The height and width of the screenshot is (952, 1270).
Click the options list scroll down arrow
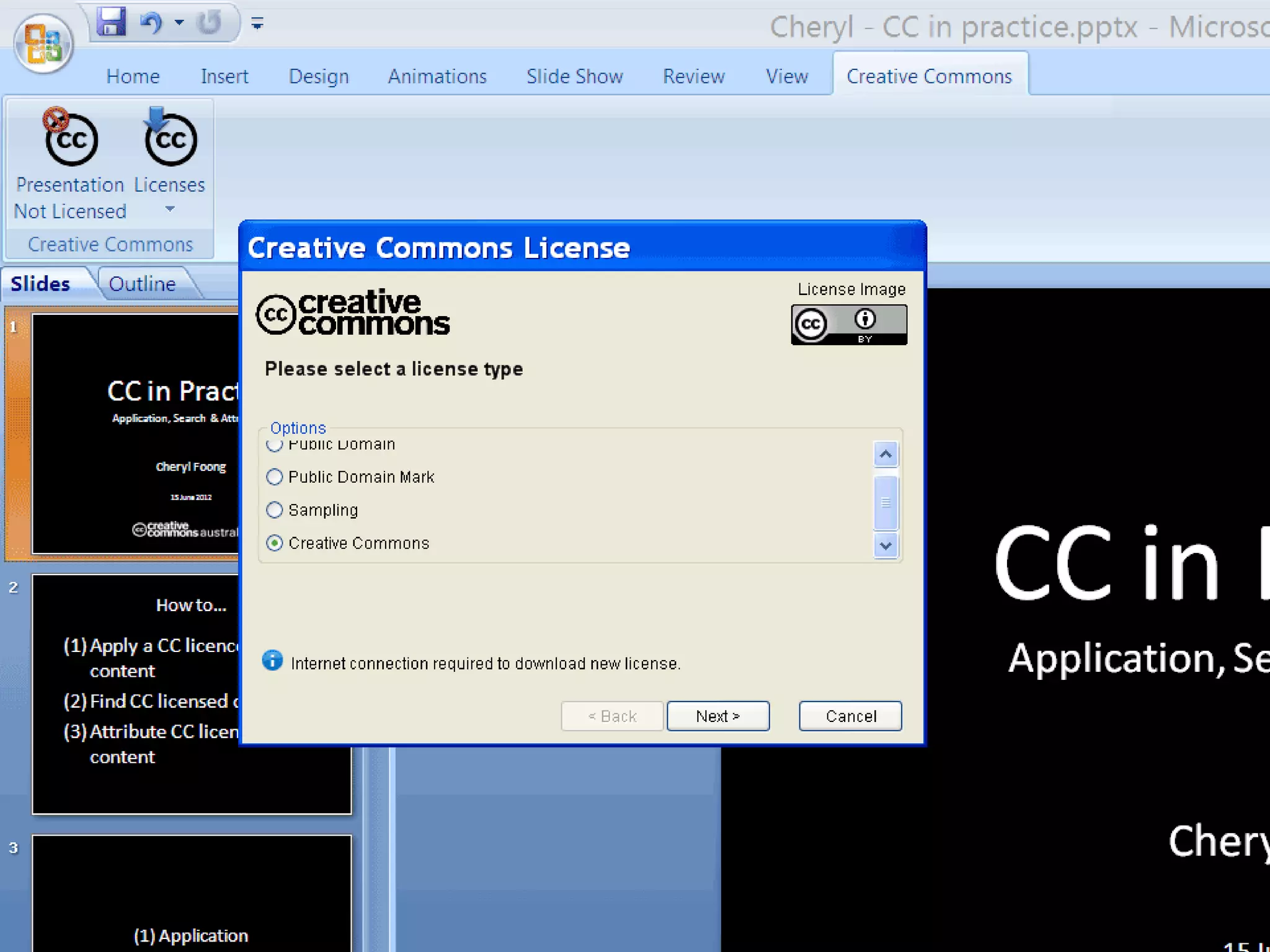886,546
